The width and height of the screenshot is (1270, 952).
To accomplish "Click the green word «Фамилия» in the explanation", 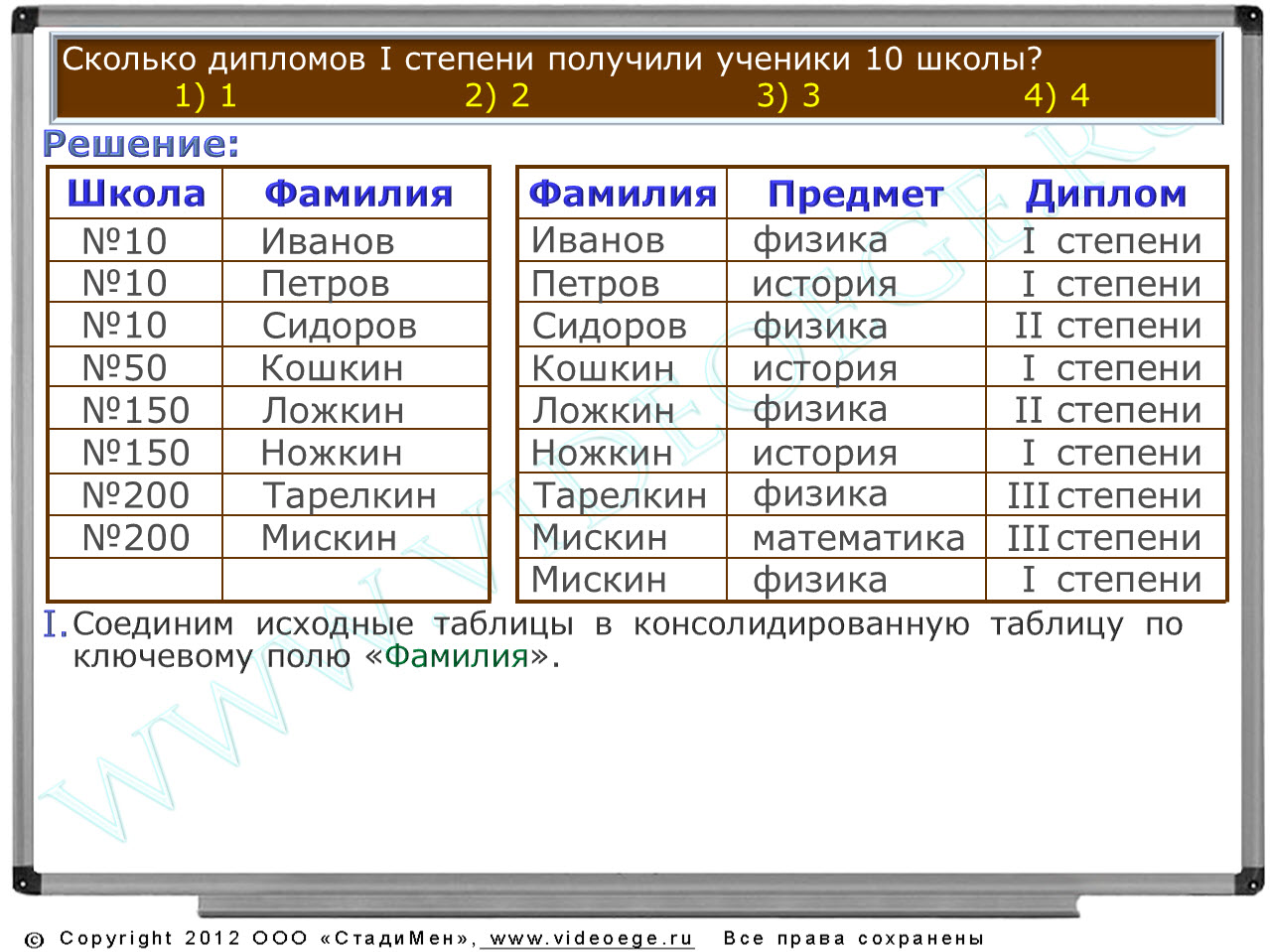I will pos(457,656).
